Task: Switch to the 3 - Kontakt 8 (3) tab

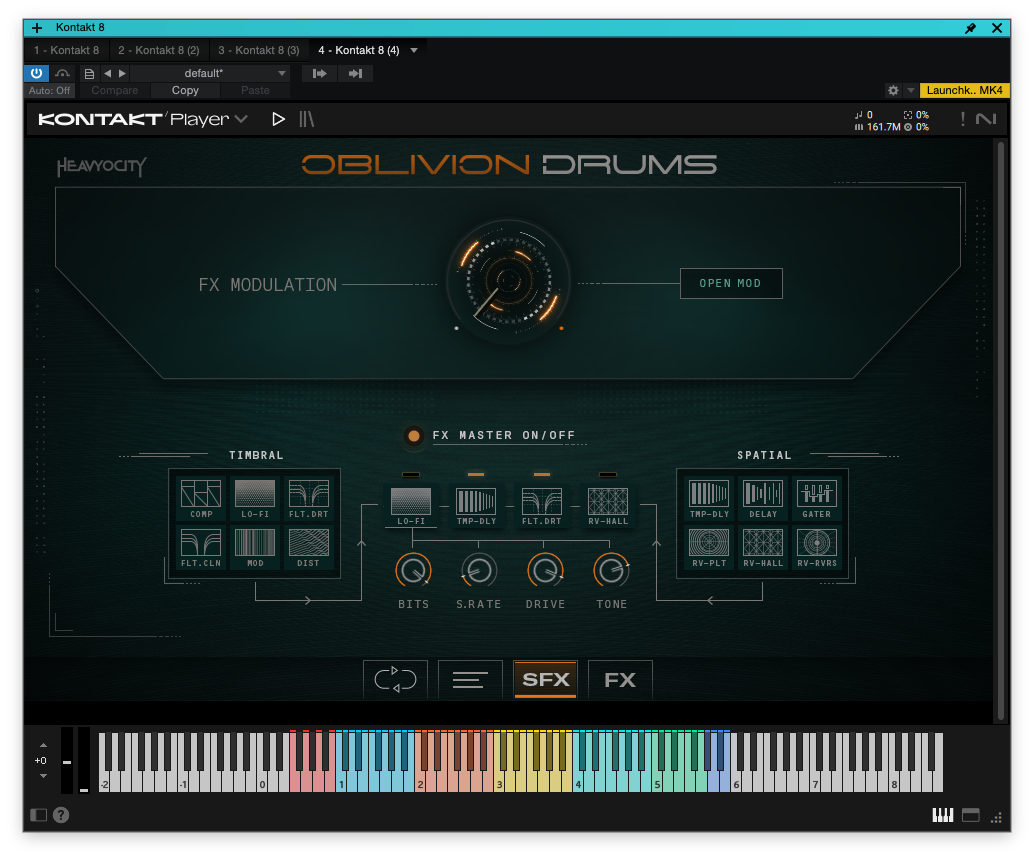Action: (258, 50)
